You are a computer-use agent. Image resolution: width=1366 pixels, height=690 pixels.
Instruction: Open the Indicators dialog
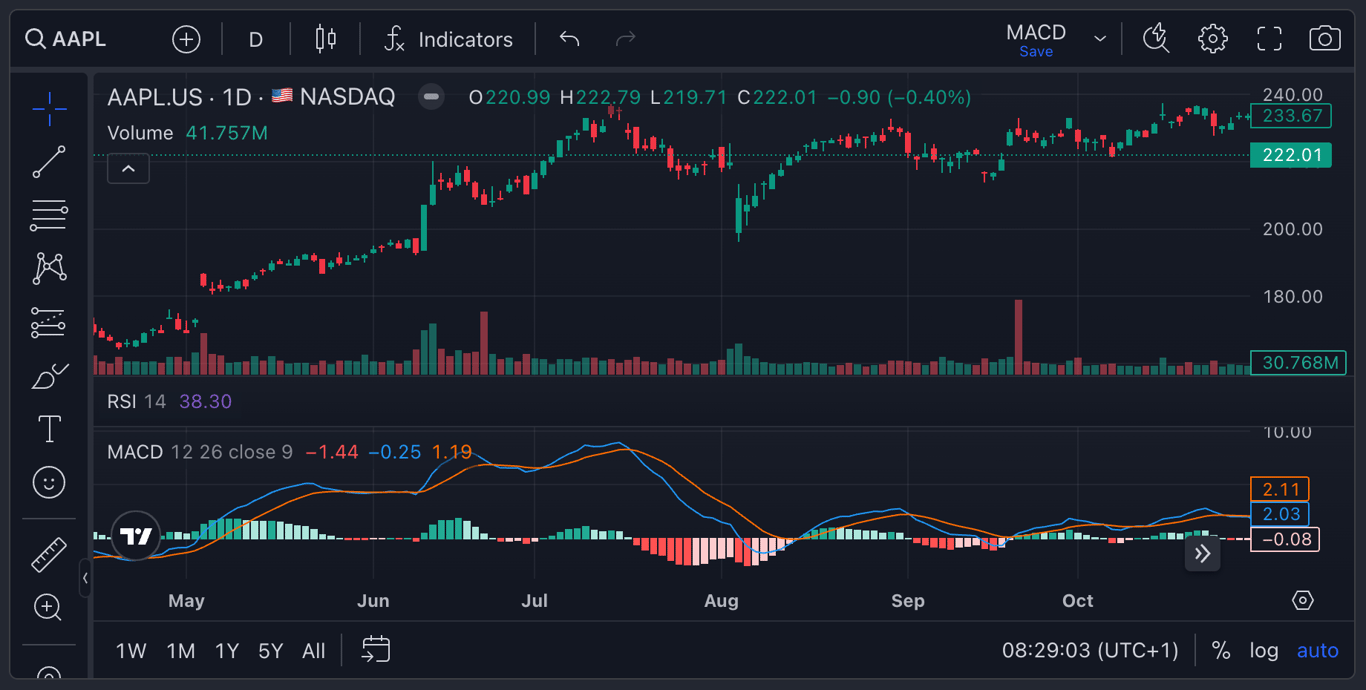click(448, 39)
